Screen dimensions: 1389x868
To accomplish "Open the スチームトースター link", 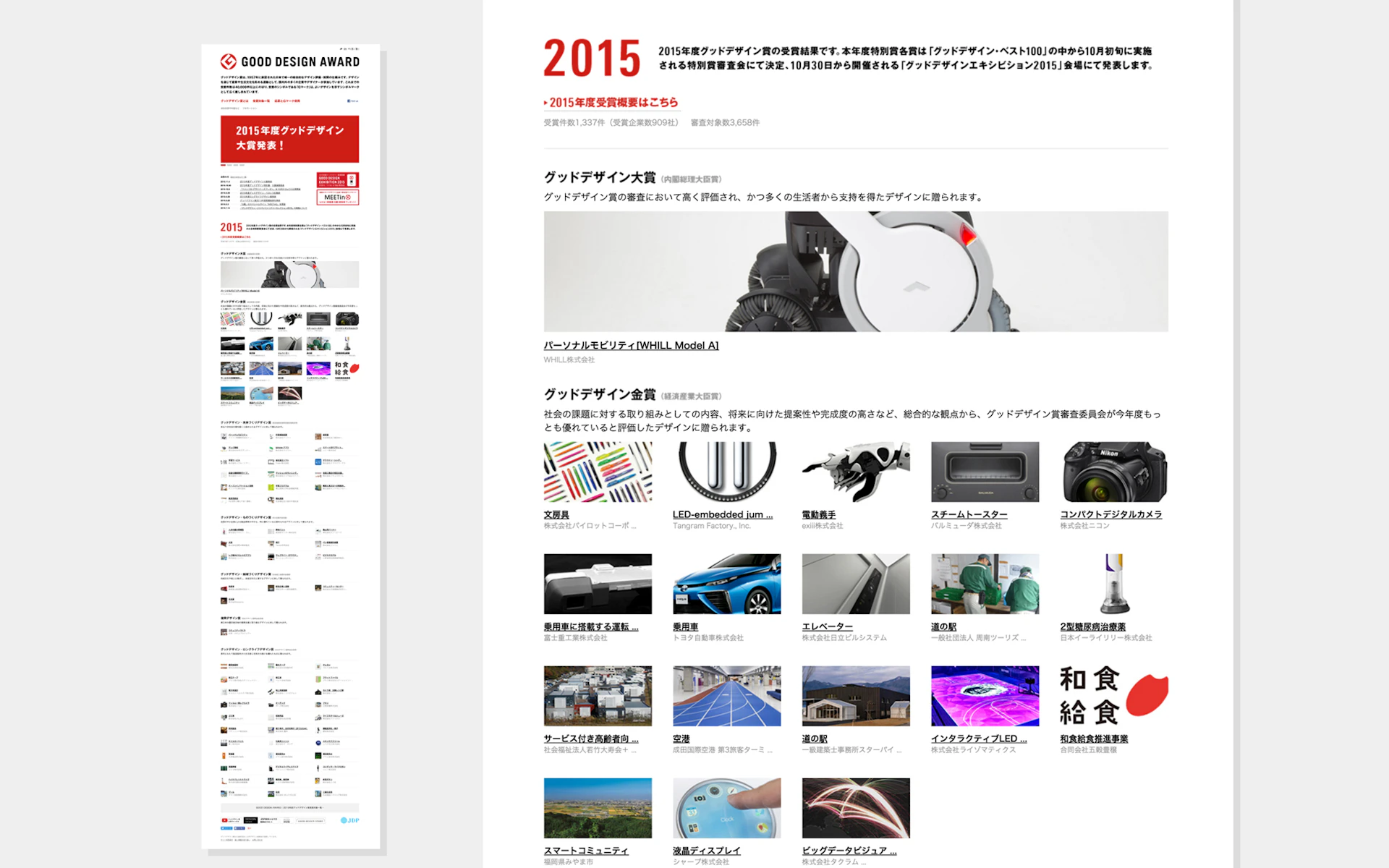I will tap(969, 514).
